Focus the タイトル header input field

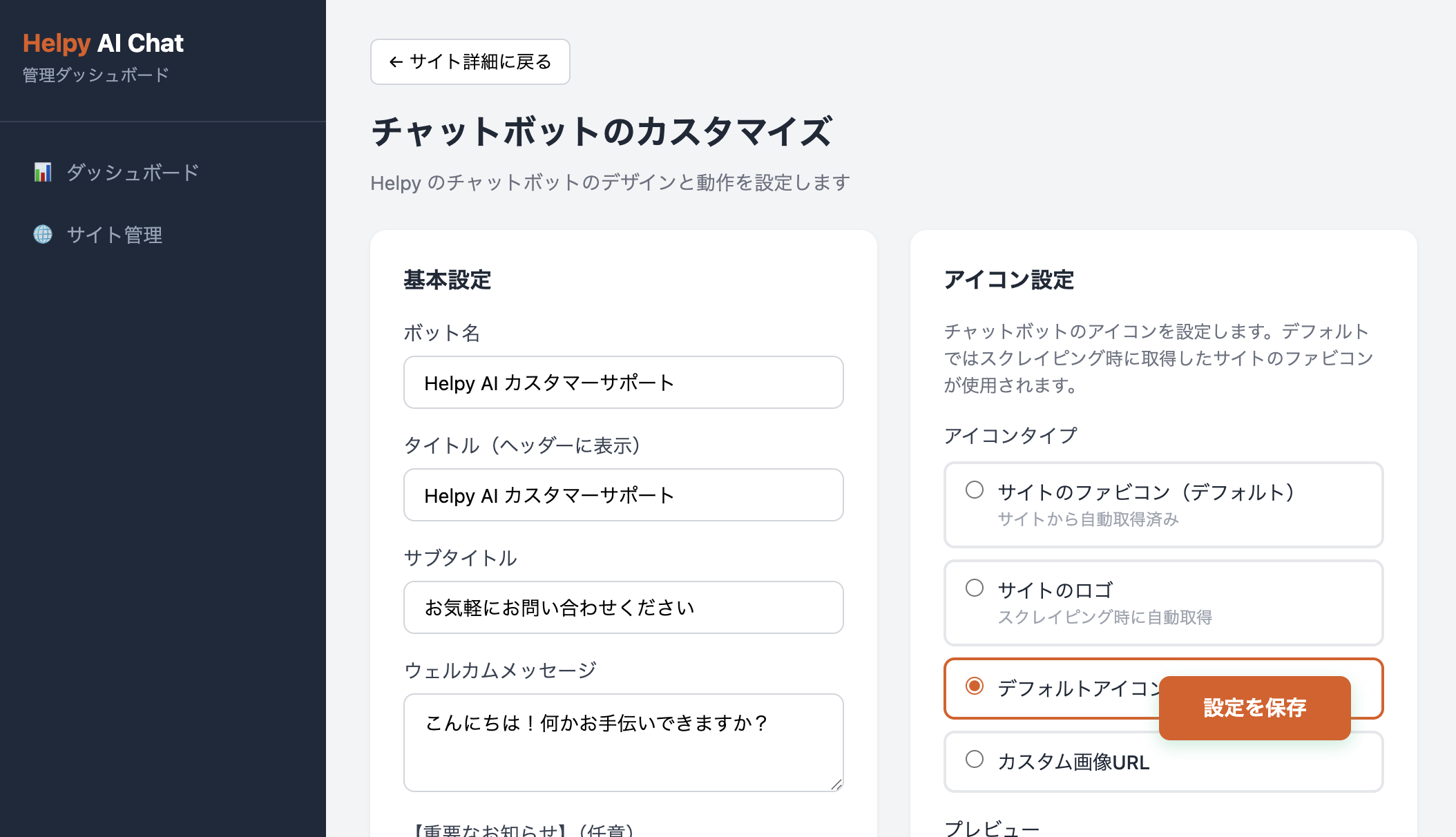[624, 495]
